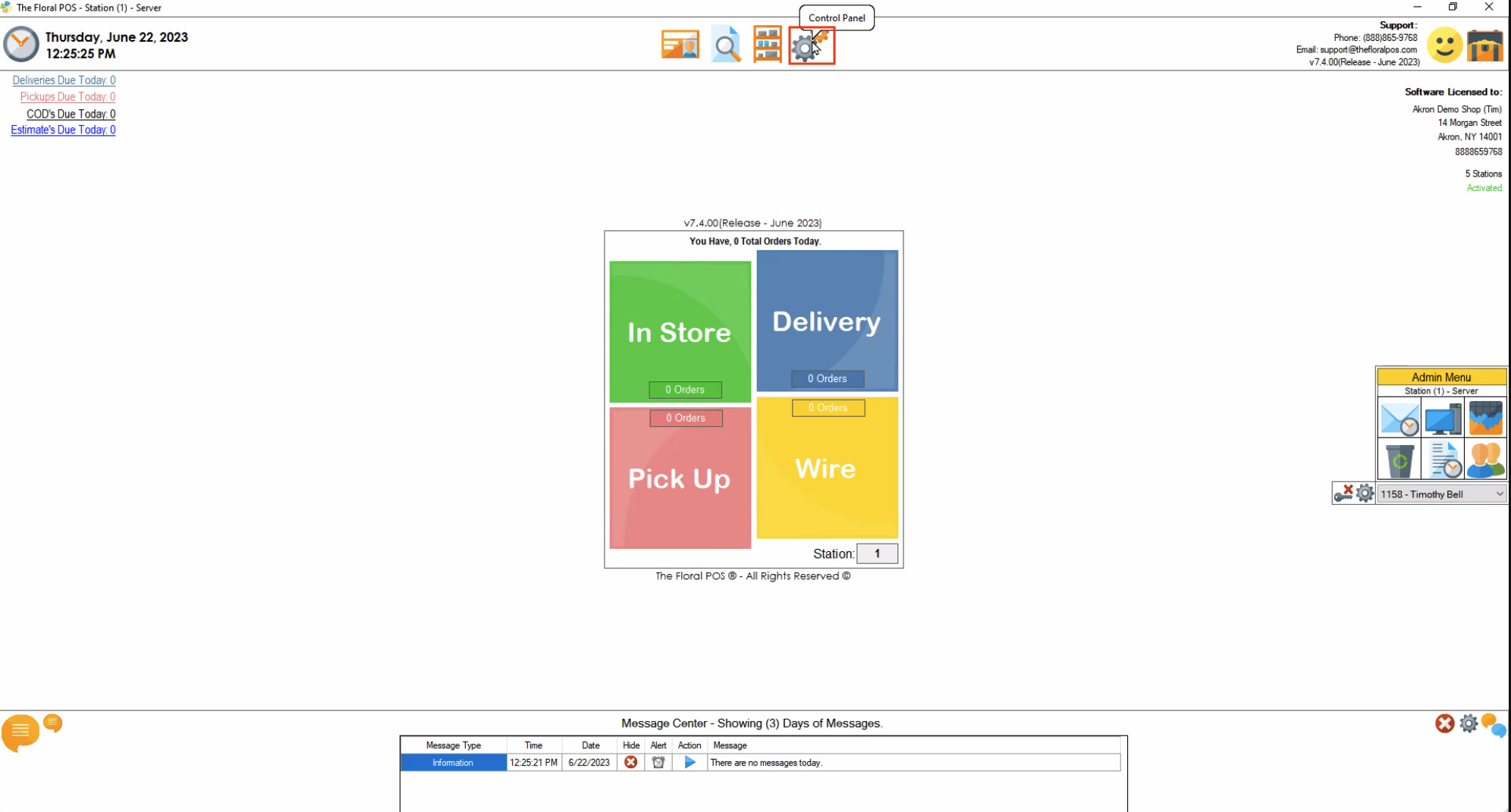This screenshot has height=812, width=1511.
Task: Click the 6/22/2023 date cell
Action: tap(589, 763)
